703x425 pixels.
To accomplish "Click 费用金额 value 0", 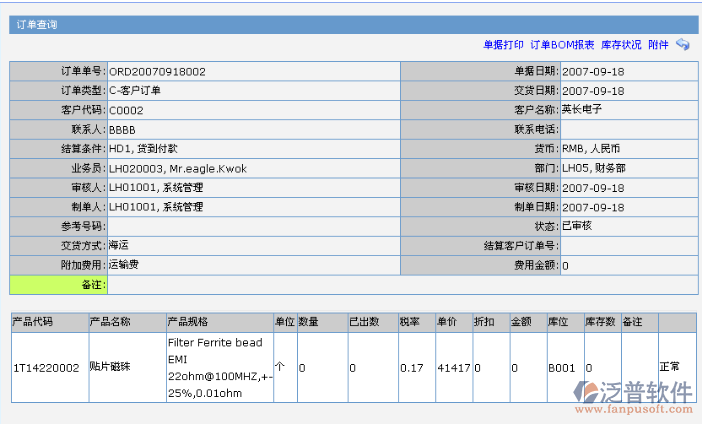I will click(565, 266).
